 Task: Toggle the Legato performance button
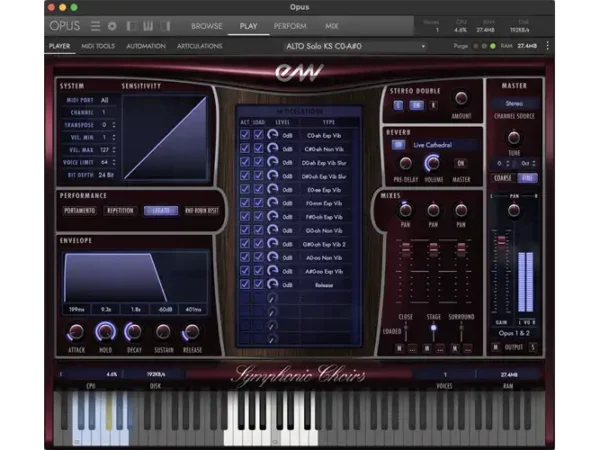click(161, 210)
